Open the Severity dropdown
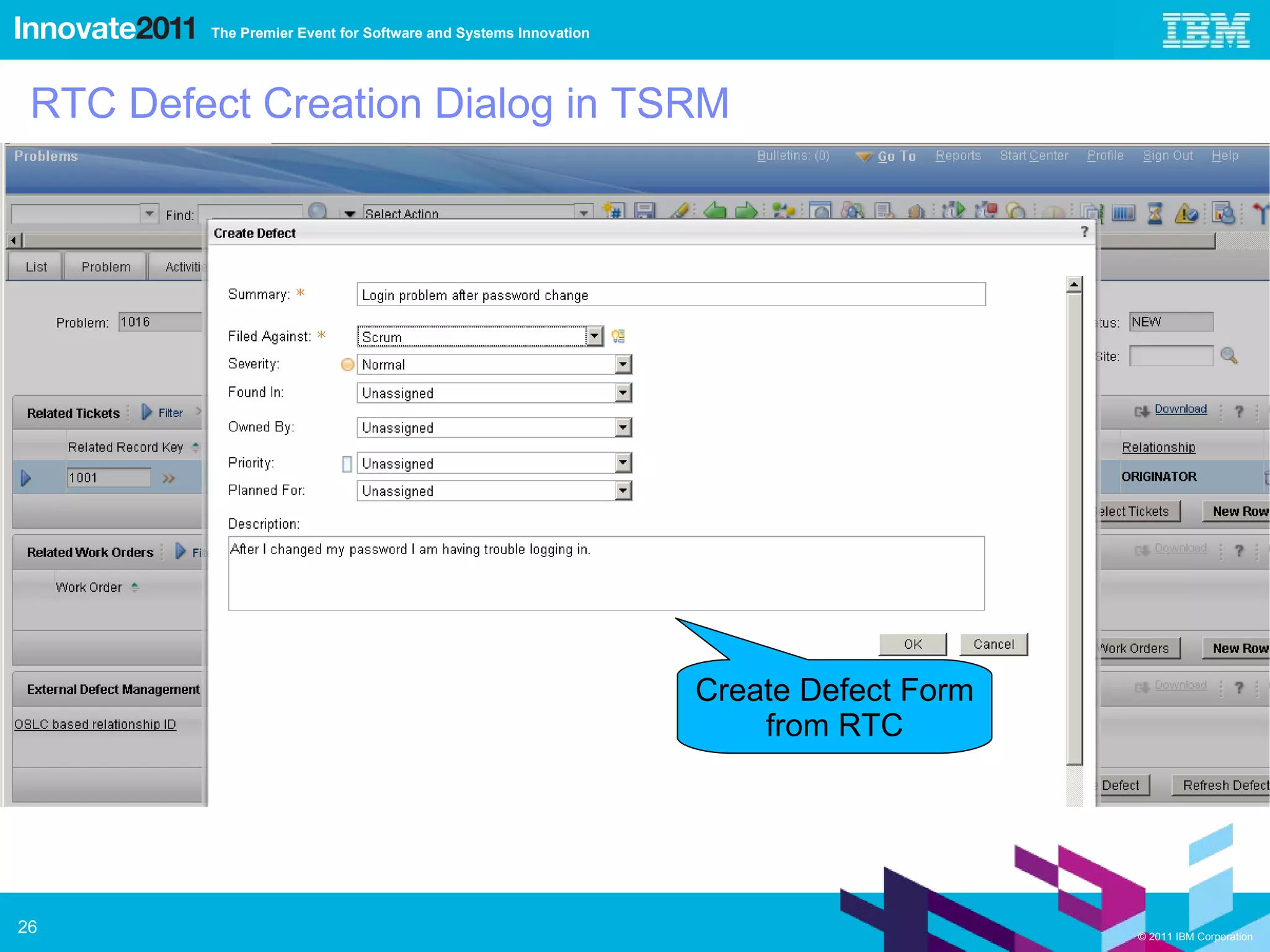The height and width of the screenshot is (952, 1270). click(x=623, y=364)
